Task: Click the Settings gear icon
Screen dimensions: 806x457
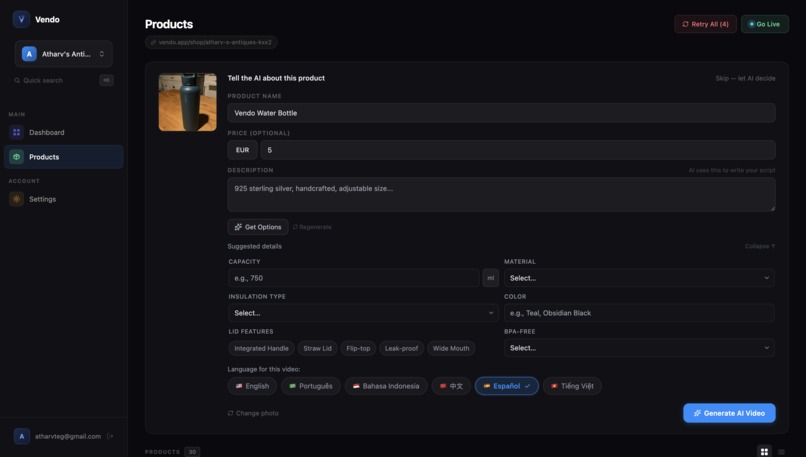Action: pos(16,199)
